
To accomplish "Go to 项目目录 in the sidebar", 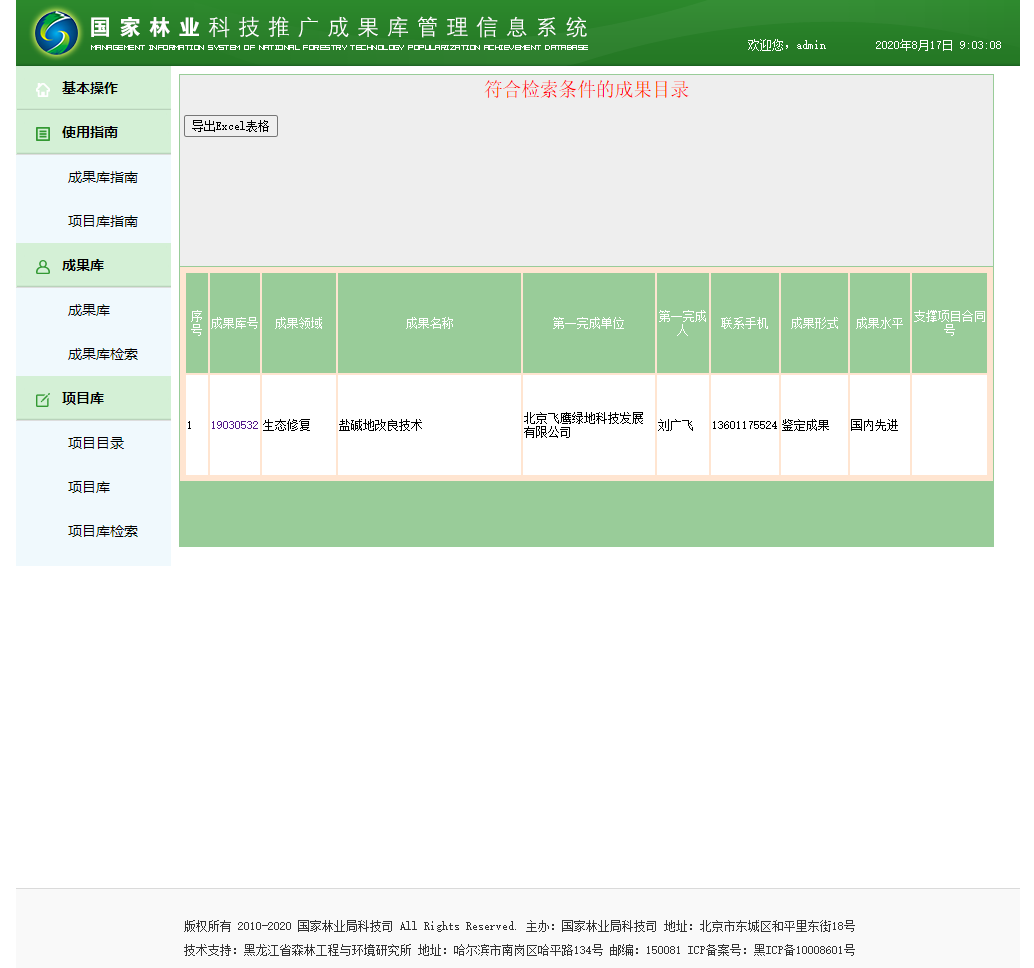I will [x=96, y=443].
